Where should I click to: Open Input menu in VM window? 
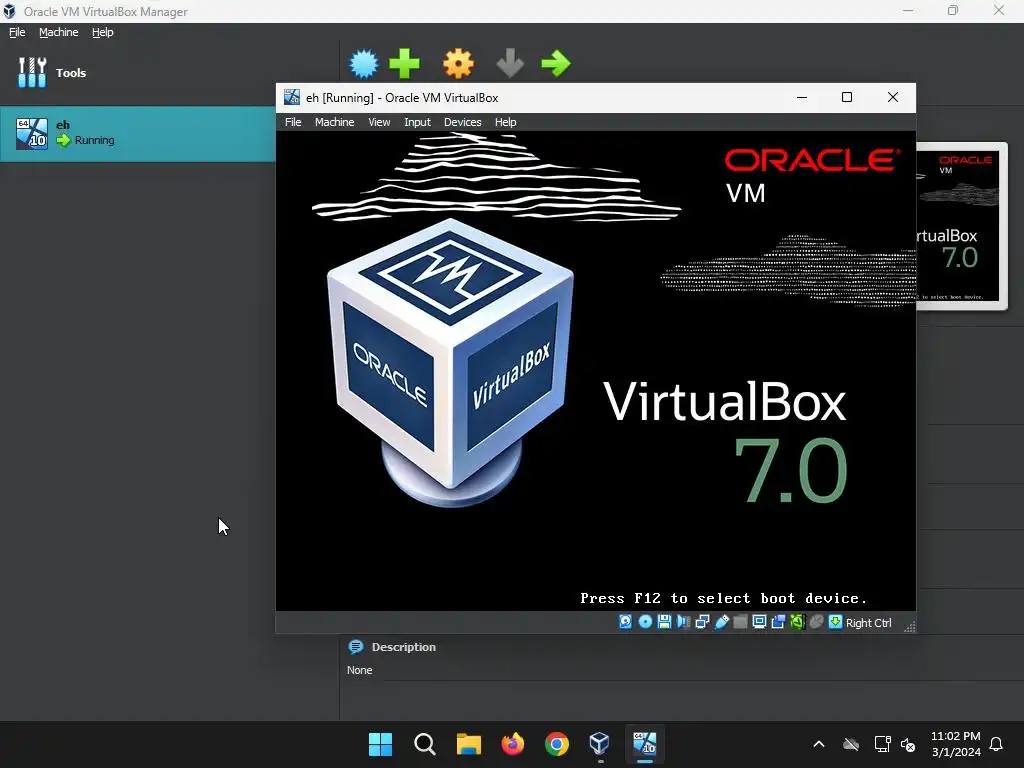click(417, 122)
